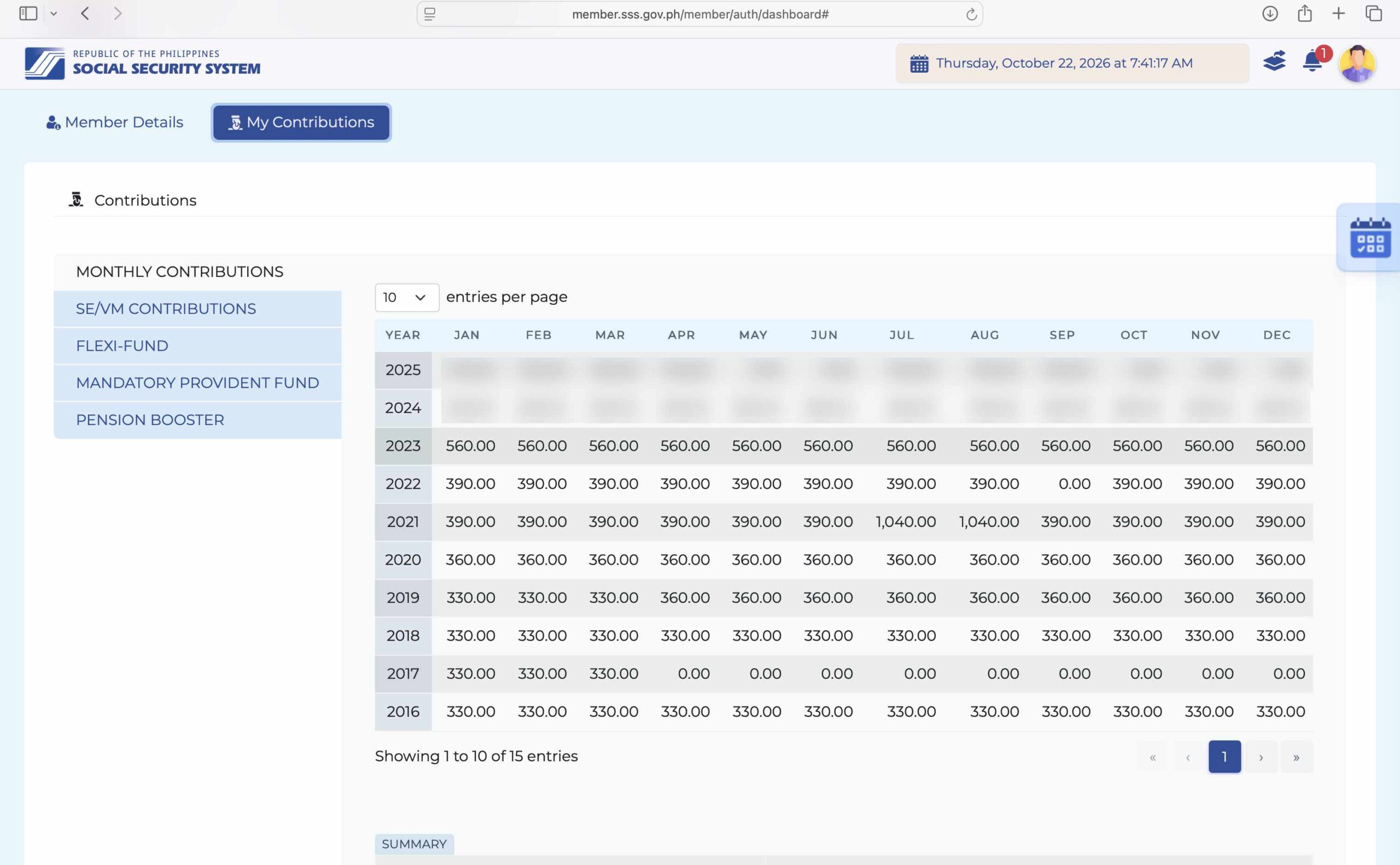Reload the SSS dashboard page
The image size is (1400, 865).
[x=971, y=14]
